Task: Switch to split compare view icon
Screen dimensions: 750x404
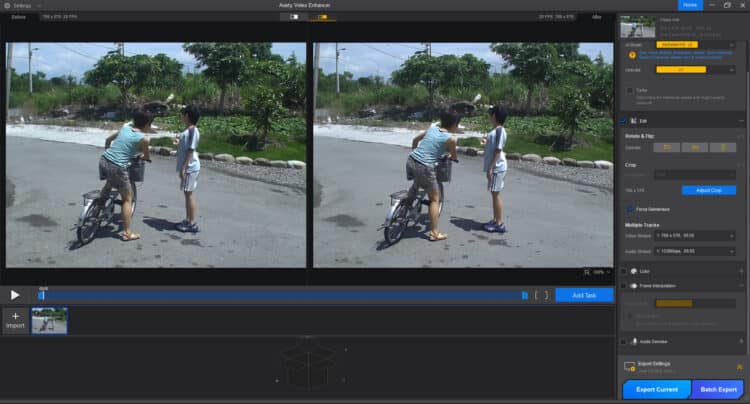Action: 294,17
